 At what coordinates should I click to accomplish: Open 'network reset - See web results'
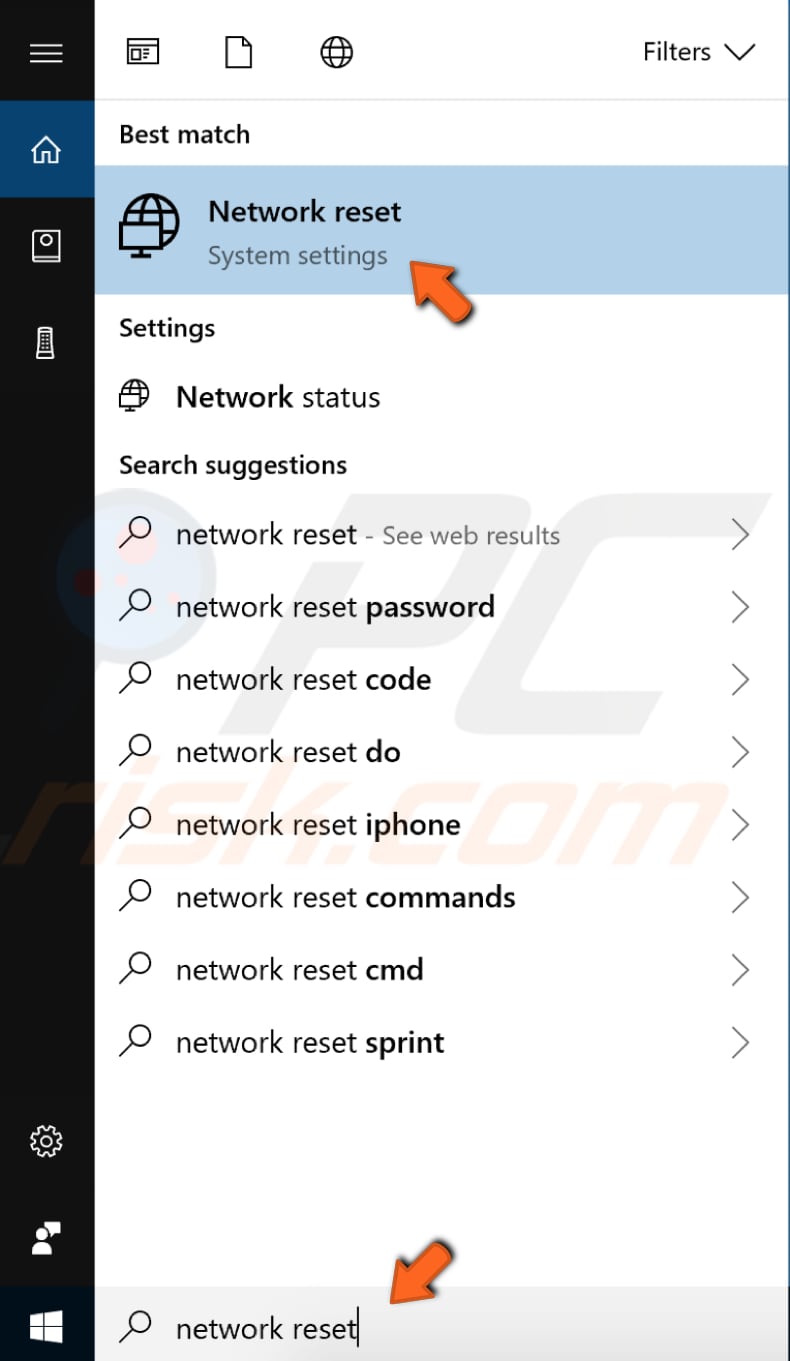tap(367, 535)
